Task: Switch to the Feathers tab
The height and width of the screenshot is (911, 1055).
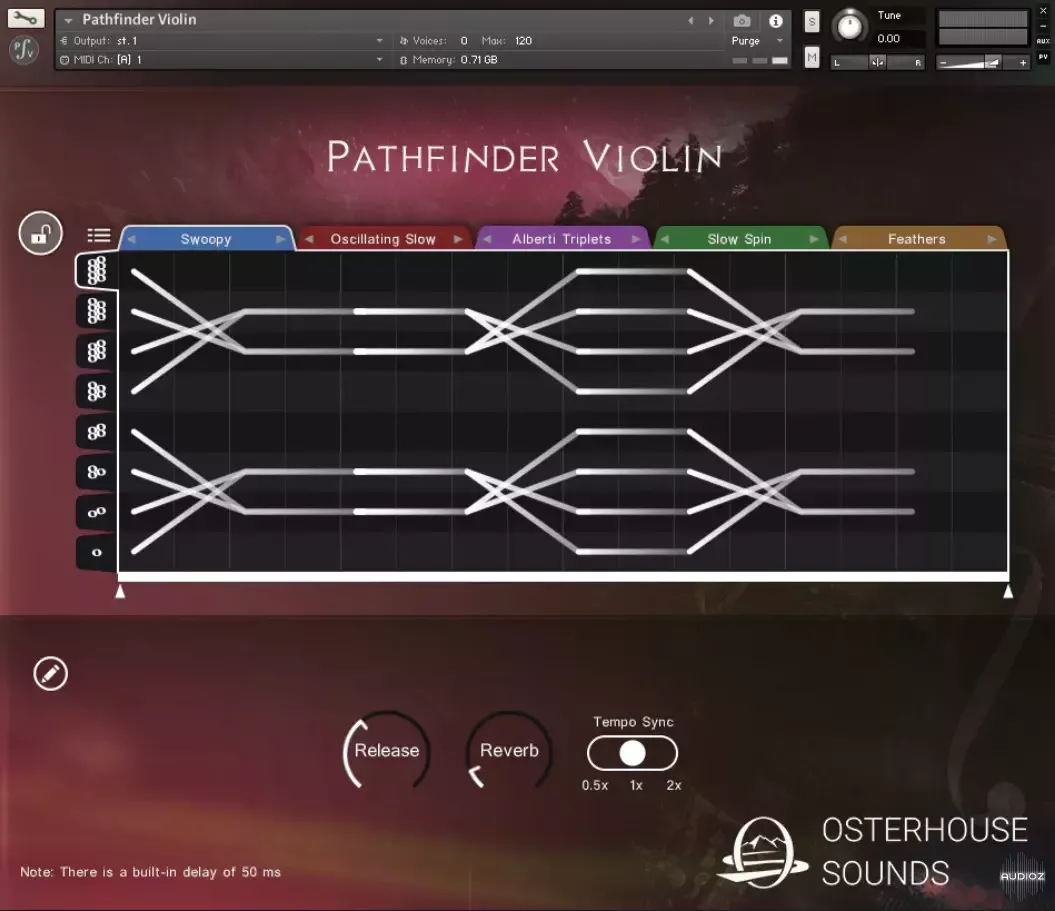Action: pos(916,240)
